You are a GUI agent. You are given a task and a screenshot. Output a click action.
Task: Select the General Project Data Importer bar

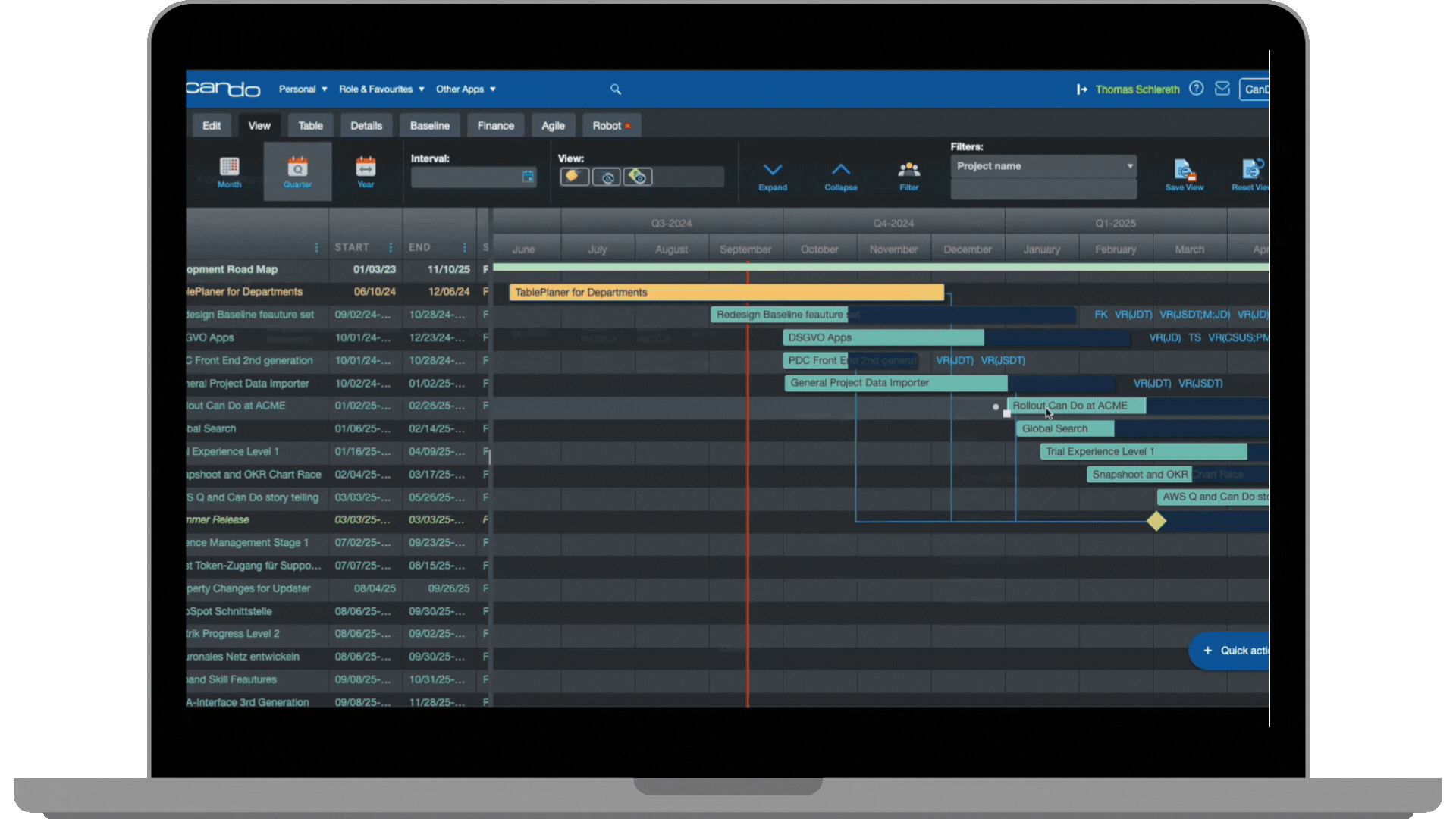[x=896, y=383]
